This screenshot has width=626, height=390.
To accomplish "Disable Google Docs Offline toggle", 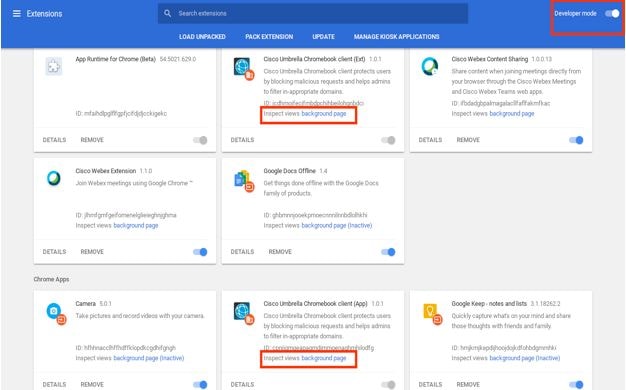I will 388,252.
